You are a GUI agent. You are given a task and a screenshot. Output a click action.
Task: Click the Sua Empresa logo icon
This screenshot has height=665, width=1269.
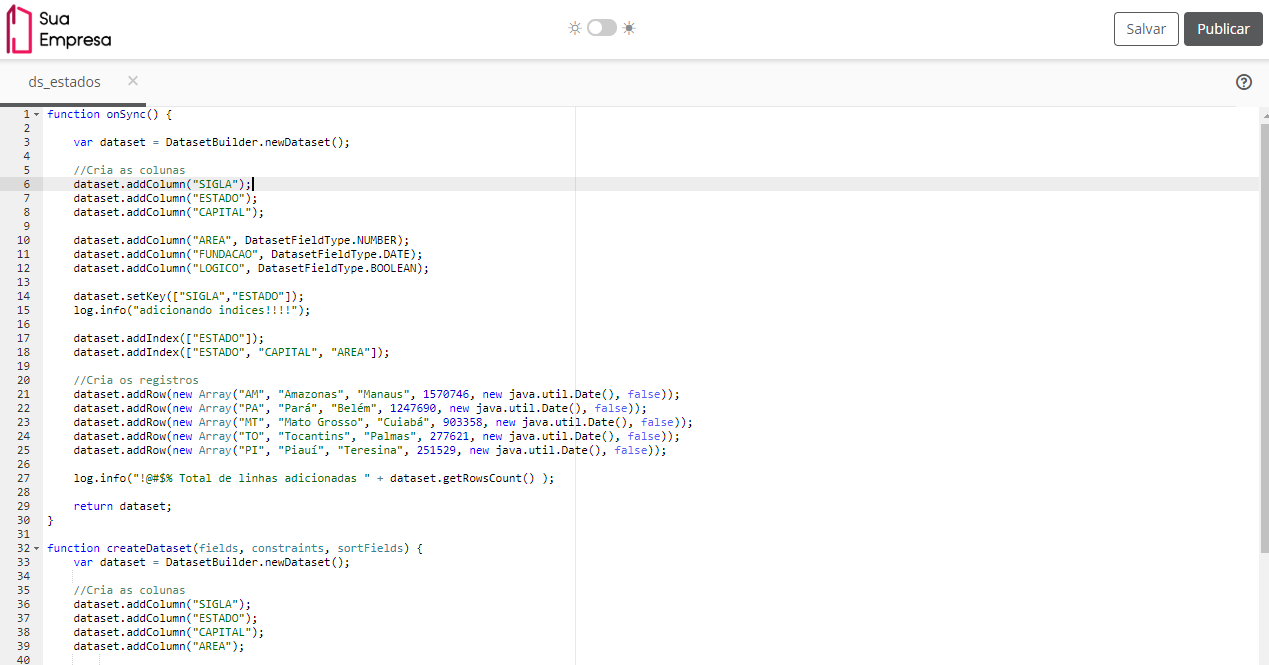19,30
